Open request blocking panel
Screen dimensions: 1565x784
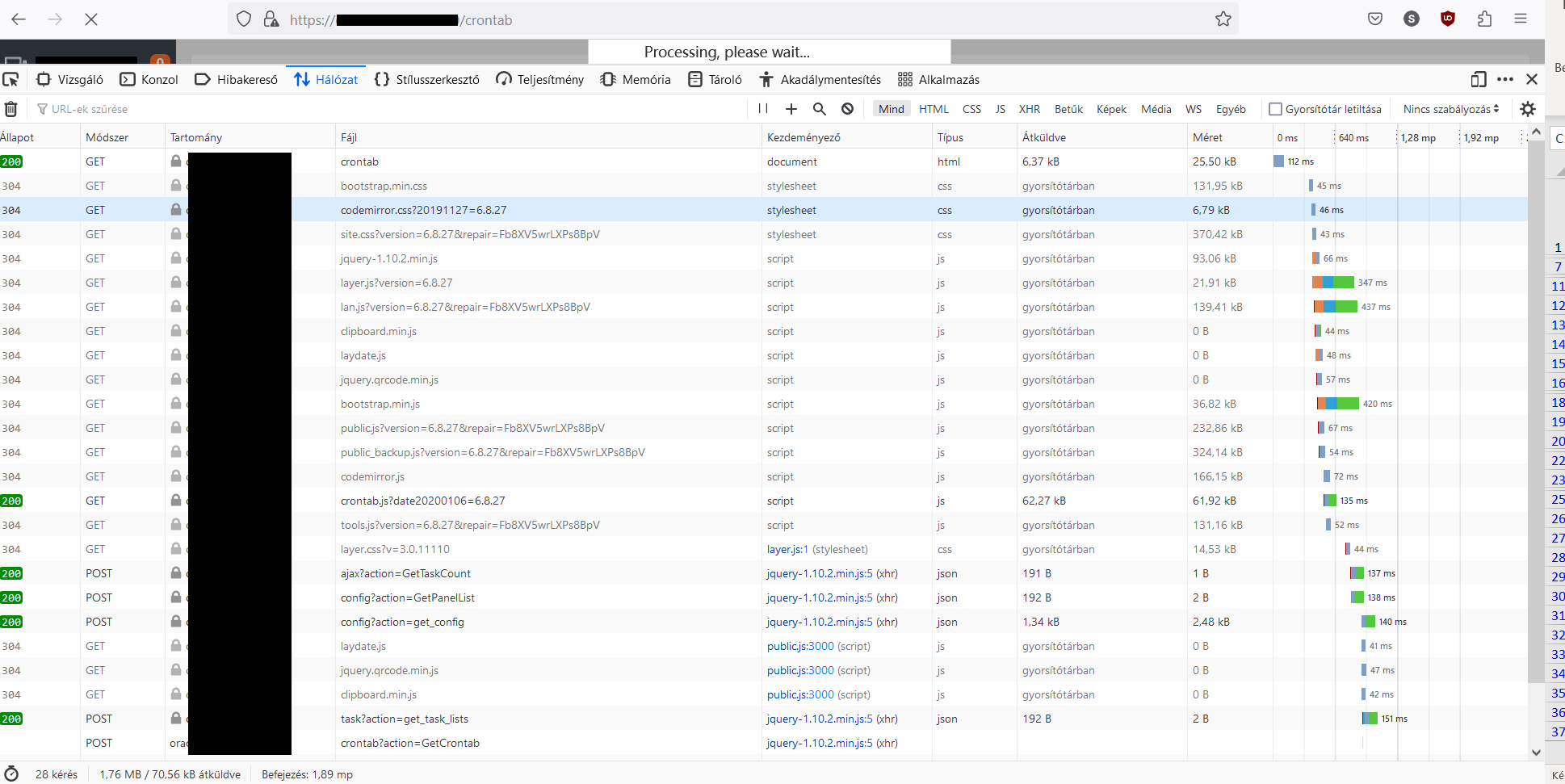847,109
